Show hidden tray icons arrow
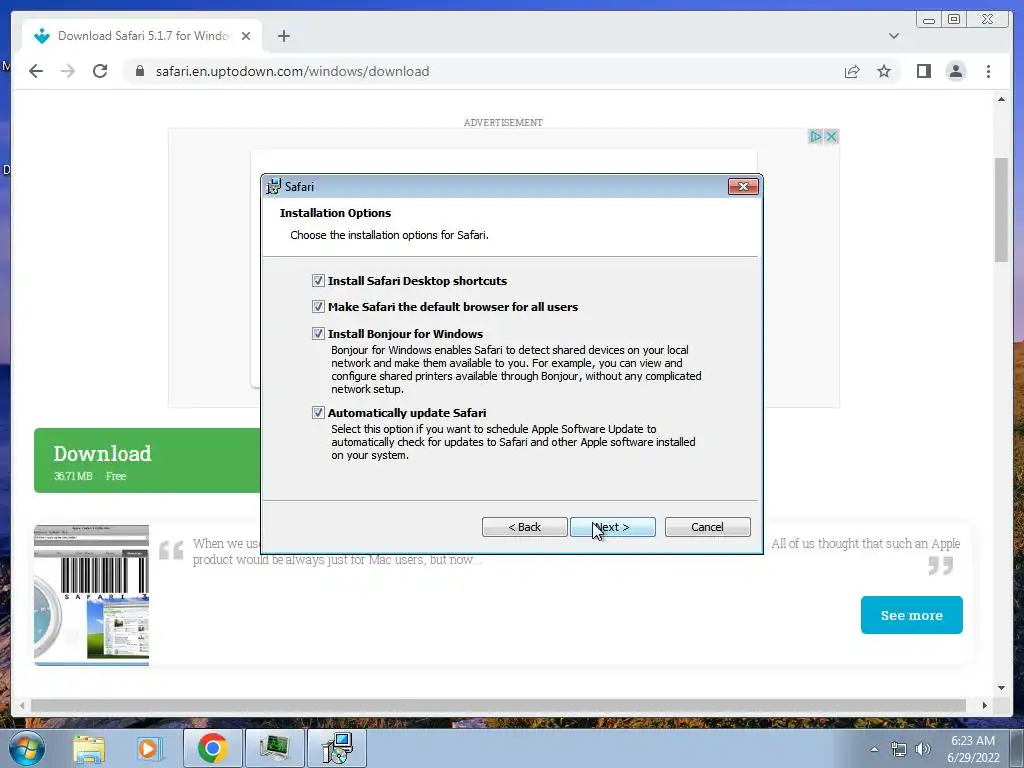The image size is (1024, 768). pos(874,749)
